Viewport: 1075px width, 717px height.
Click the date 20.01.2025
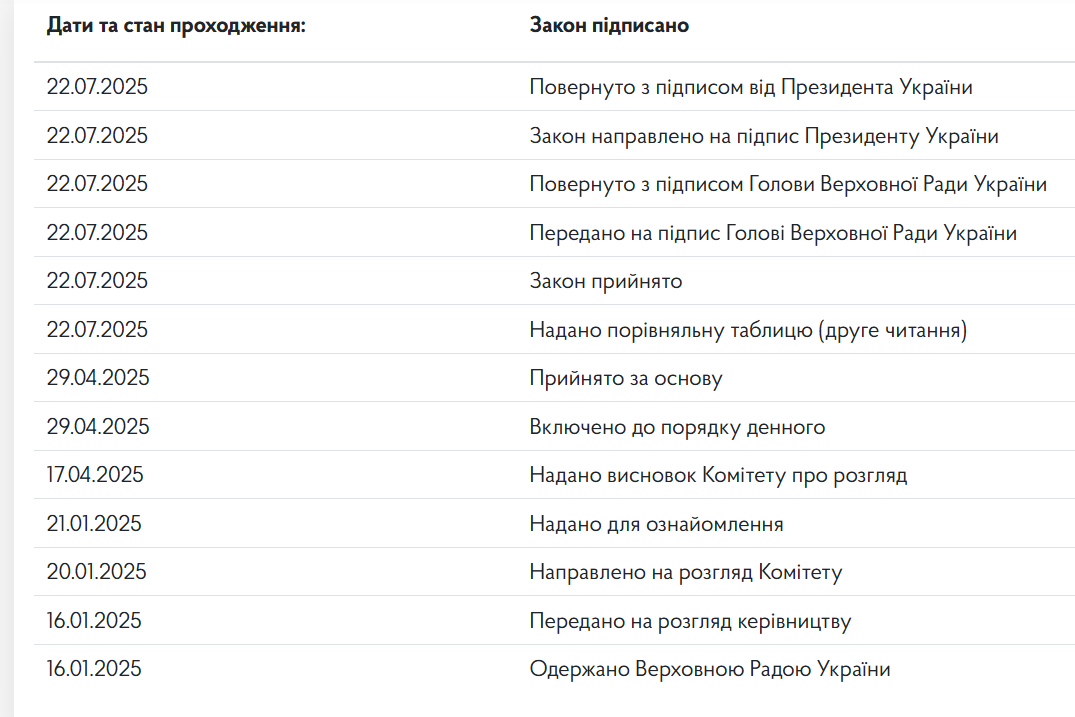click(x=96, y=572)
